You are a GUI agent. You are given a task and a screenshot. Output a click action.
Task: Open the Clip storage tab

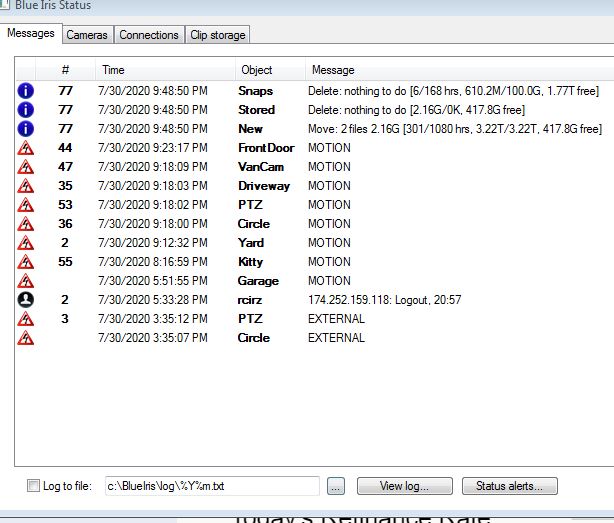point(218,35)
